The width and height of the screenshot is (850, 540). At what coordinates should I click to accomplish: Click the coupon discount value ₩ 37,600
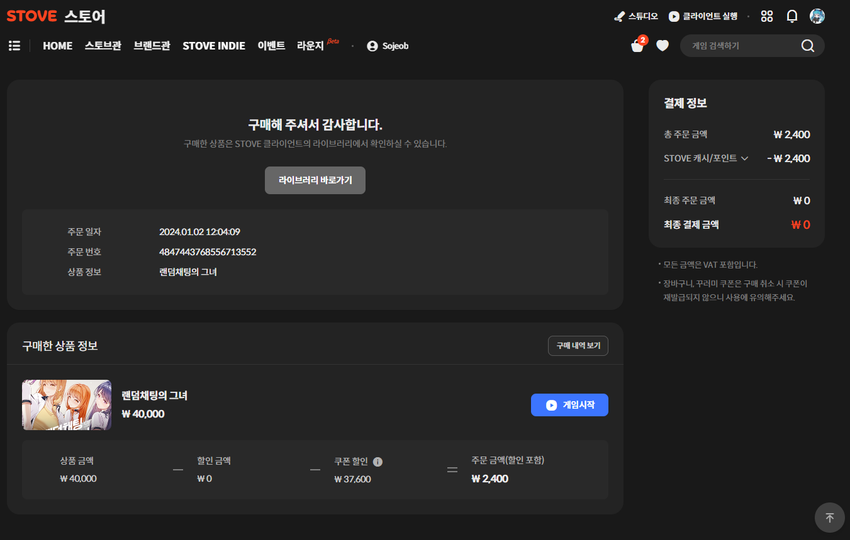pos(352,479)
